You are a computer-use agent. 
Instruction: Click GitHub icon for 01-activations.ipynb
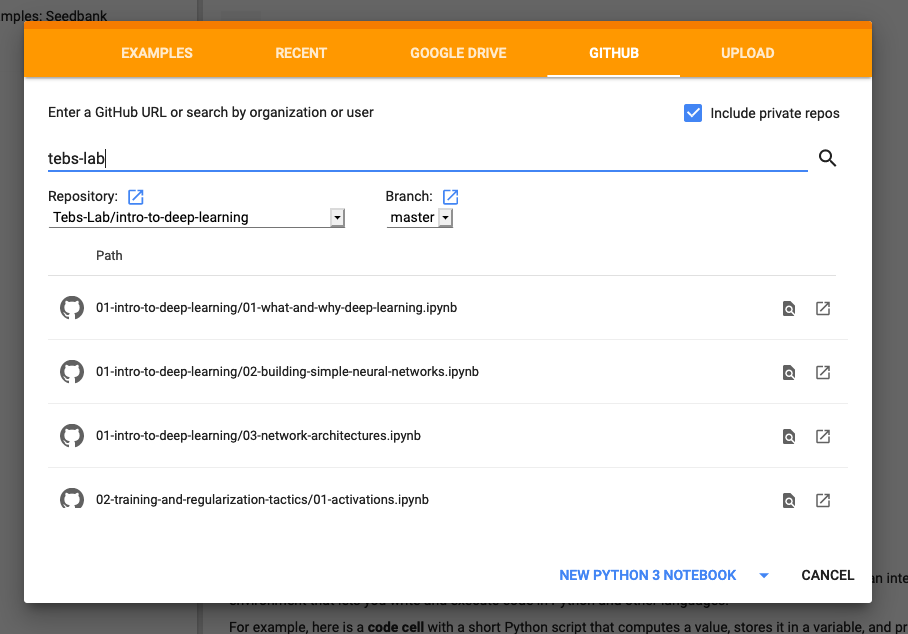coord(72,499)
